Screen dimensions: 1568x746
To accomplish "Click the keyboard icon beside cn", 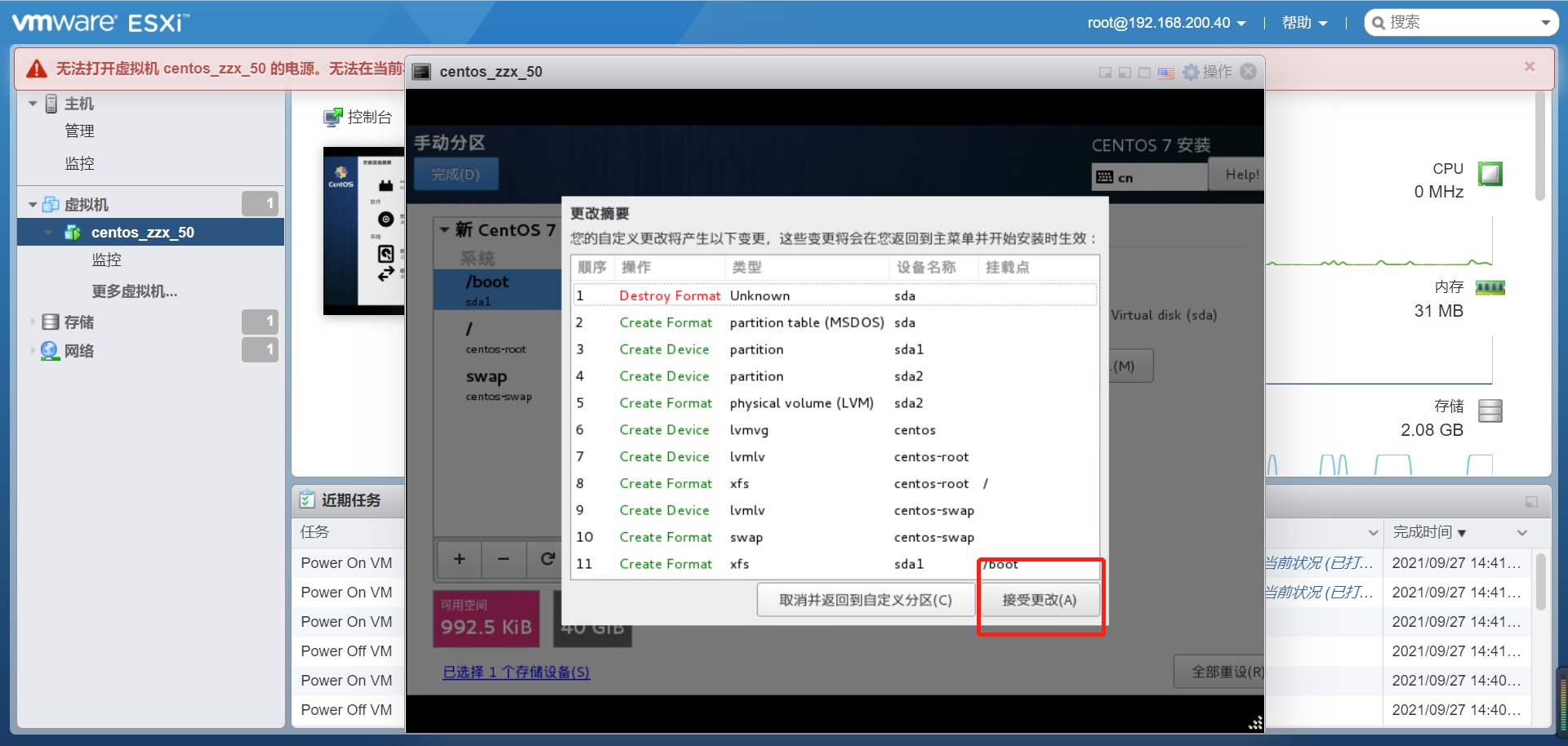I will pyautogui.click(x=1105, y=177).
